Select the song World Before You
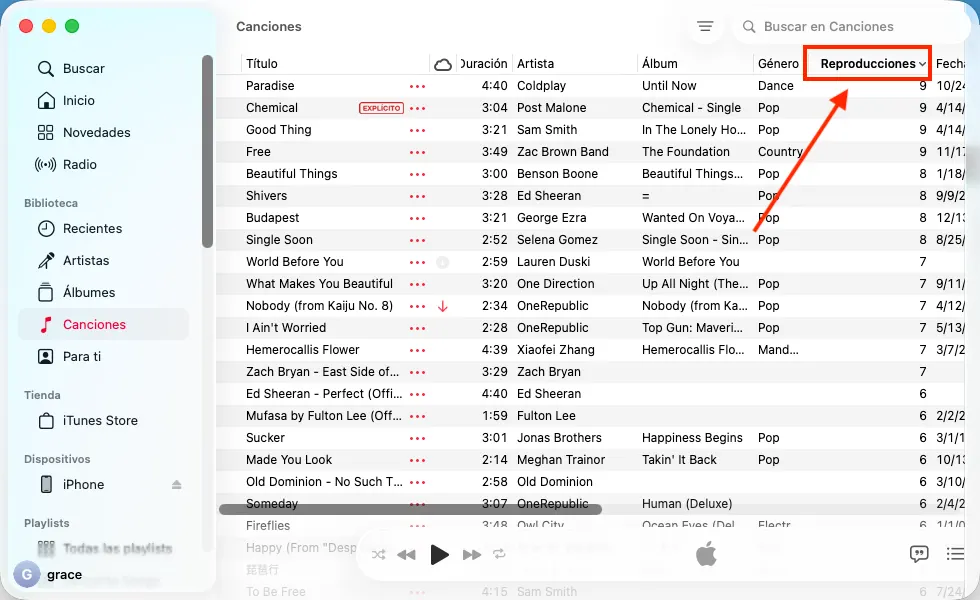The height and width of the screenshot is (600, 980). (294, 262)
